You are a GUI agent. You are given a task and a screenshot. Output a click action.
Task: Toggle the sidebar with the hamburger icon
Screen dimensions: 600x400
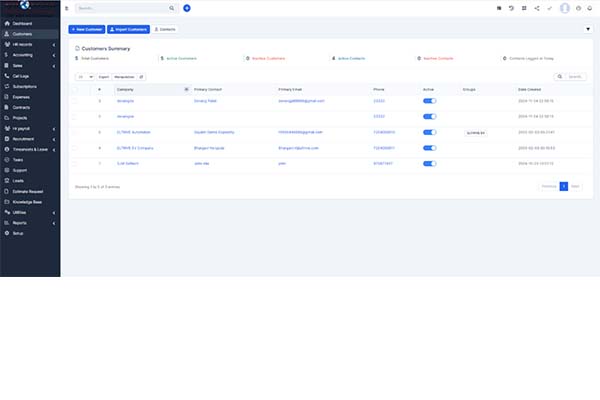(67, 8)
